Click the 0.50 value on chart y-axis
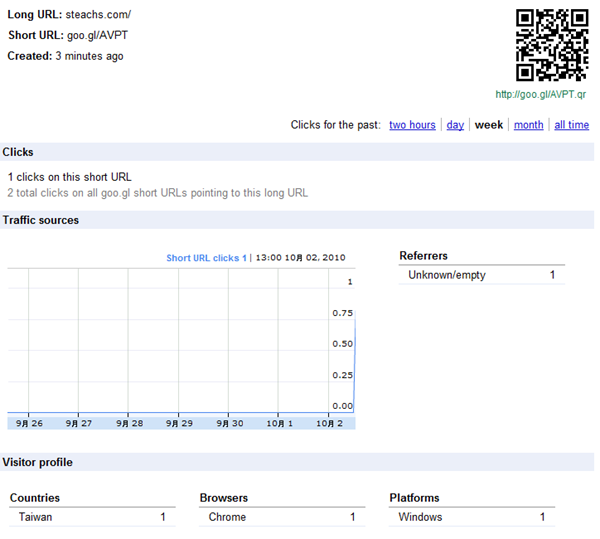 [x=342, y=344]
